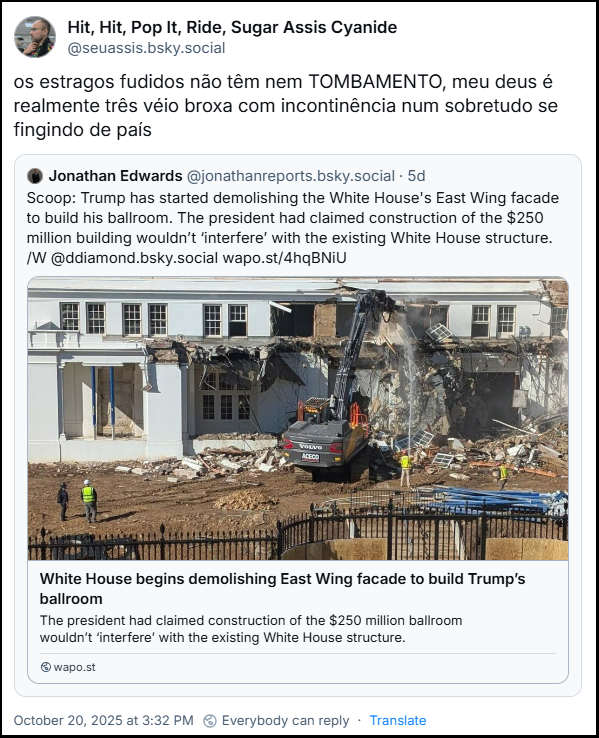Viewport: 599px width, 738px height.
Task: Open @seuassis.bsky.social handle
Action: pos(146,48)
